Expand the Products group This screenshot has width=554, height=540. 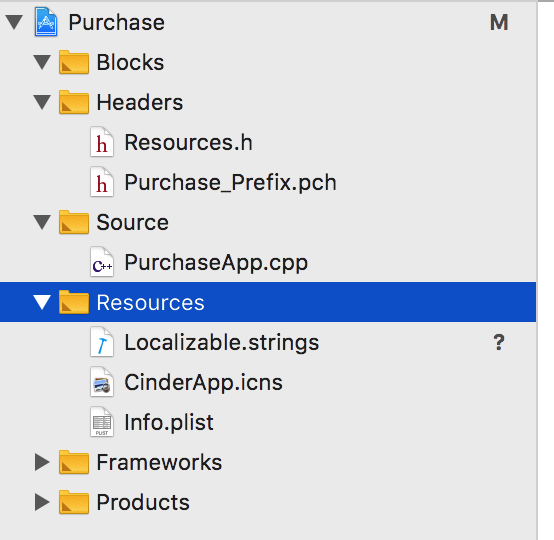42,502
